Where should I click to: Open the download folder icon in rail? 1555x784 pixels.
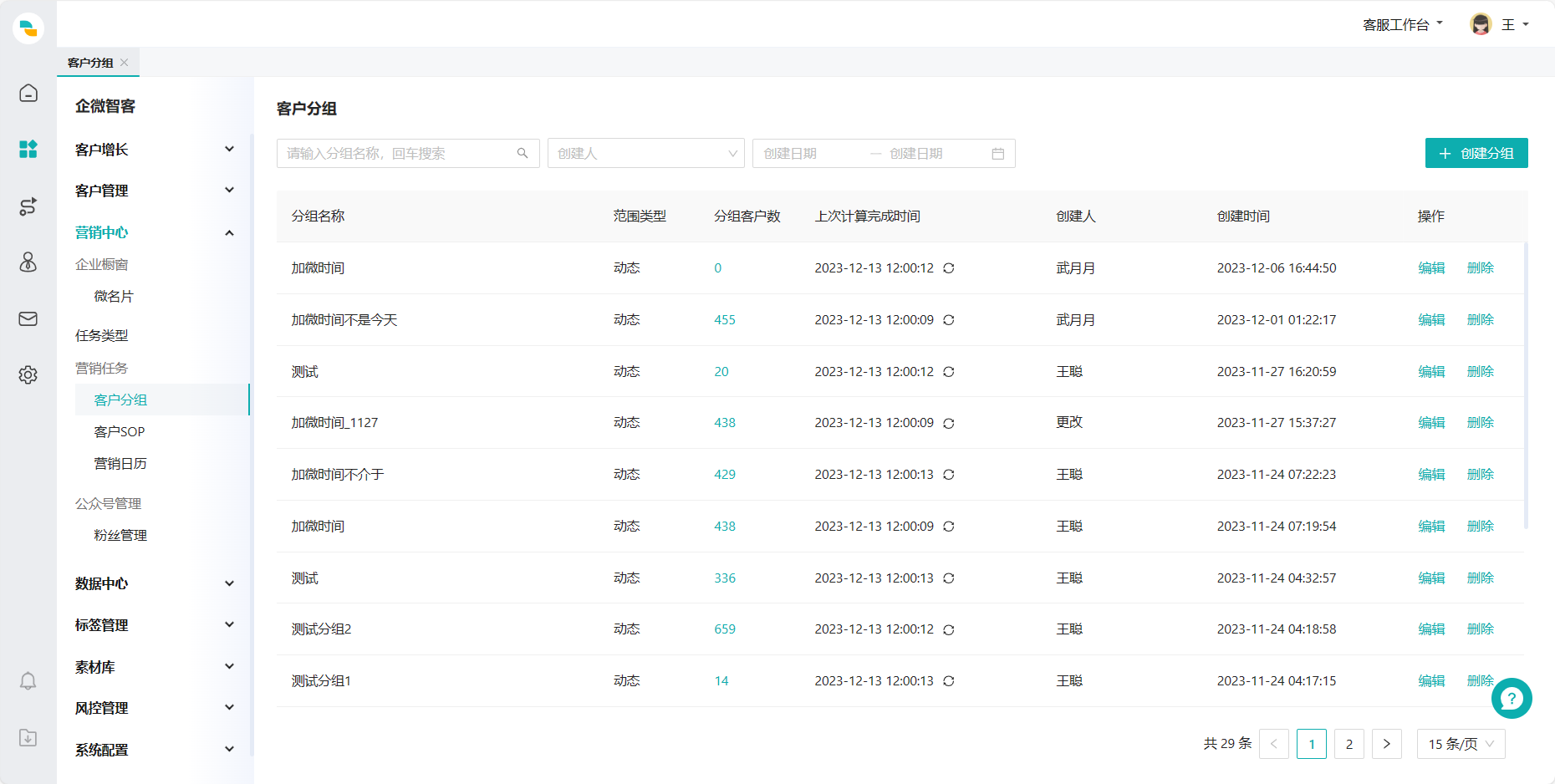pos(28,737)
